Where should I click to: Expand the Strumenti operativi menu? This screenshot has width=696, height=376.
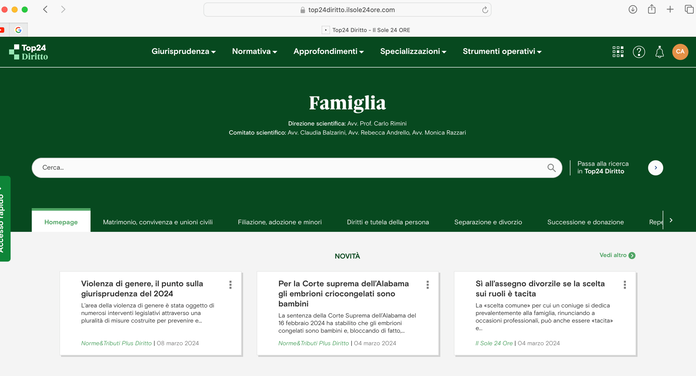coord(502,51)
